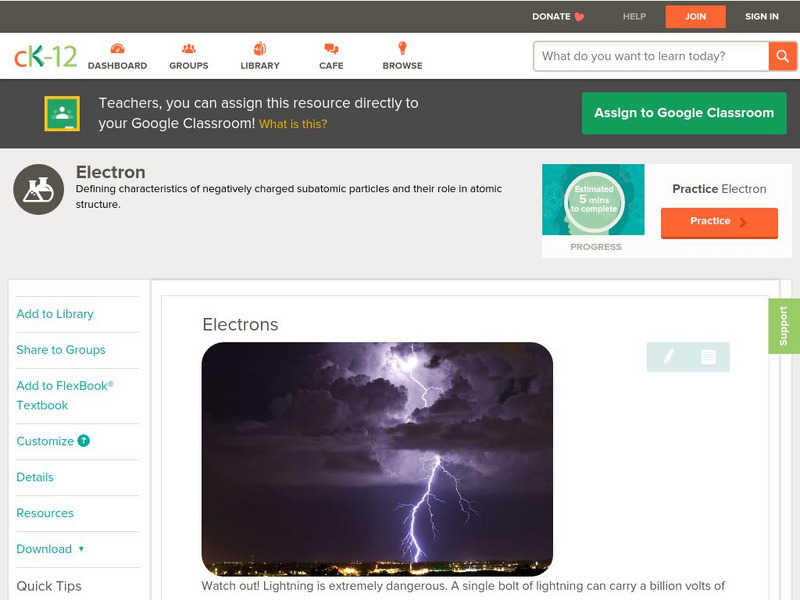The height and width of the screenshot is (600, 800).
Task: Click the Customize link
Action: (45, 441)
